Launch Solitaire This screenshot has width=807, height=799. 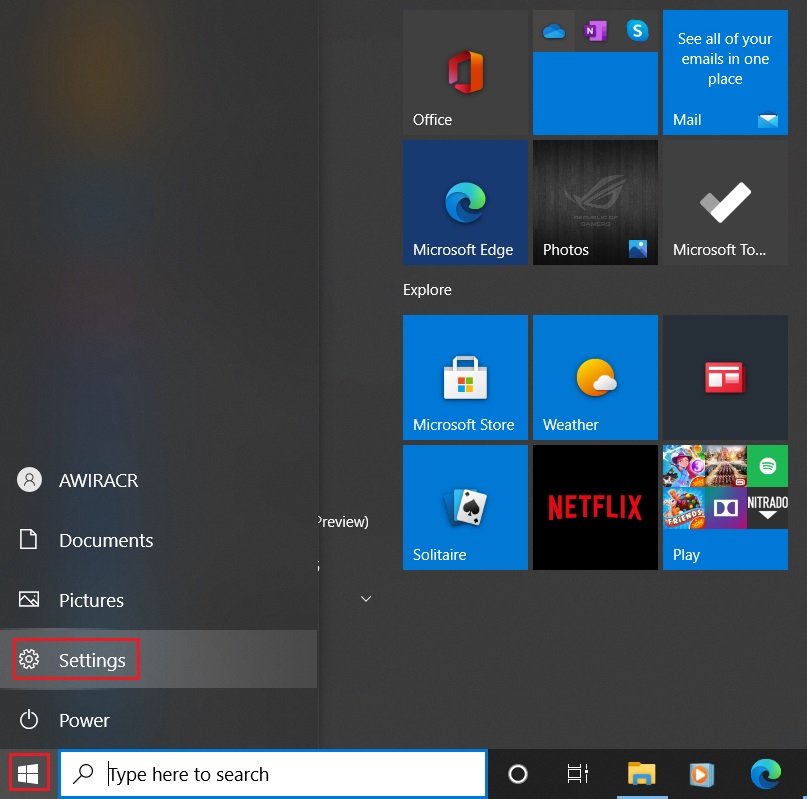(465, 507)
